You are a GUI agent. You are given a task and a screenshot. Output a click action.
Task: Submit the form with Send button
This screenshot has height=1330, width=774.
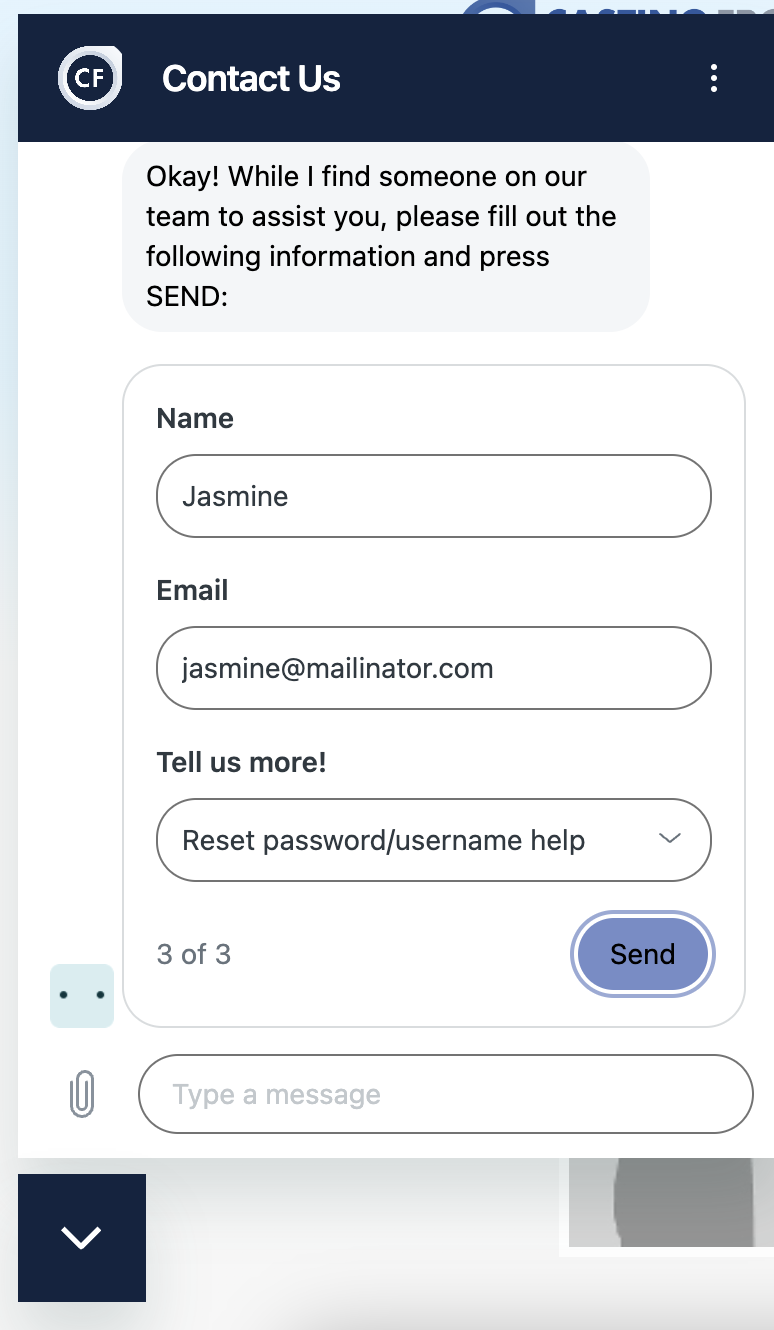pos(643,954)
